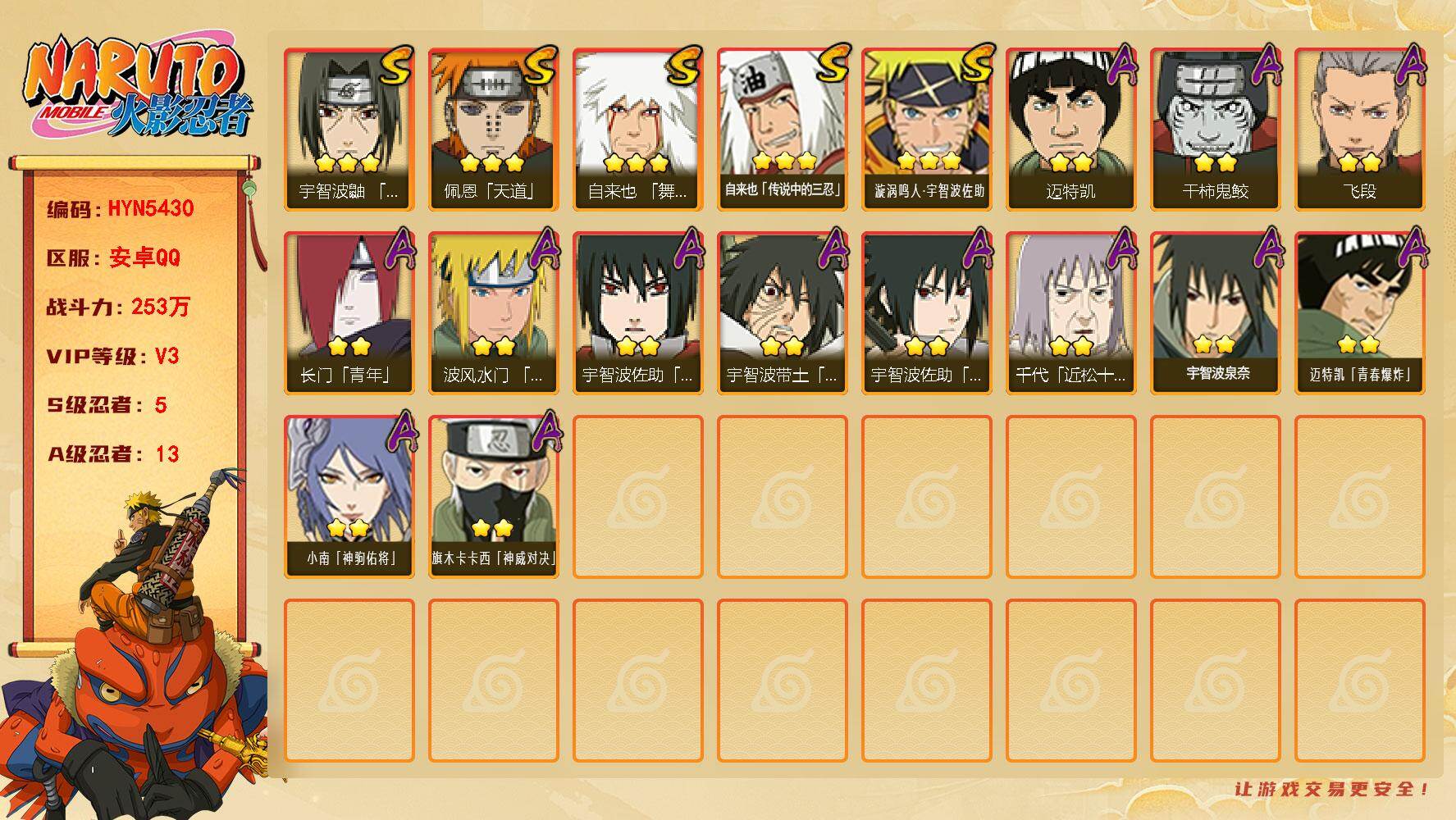The width and height of the screenshot is (1456, 820).
Task: Select the 佩恩「天道」ninja card
Action: [493, 130]
